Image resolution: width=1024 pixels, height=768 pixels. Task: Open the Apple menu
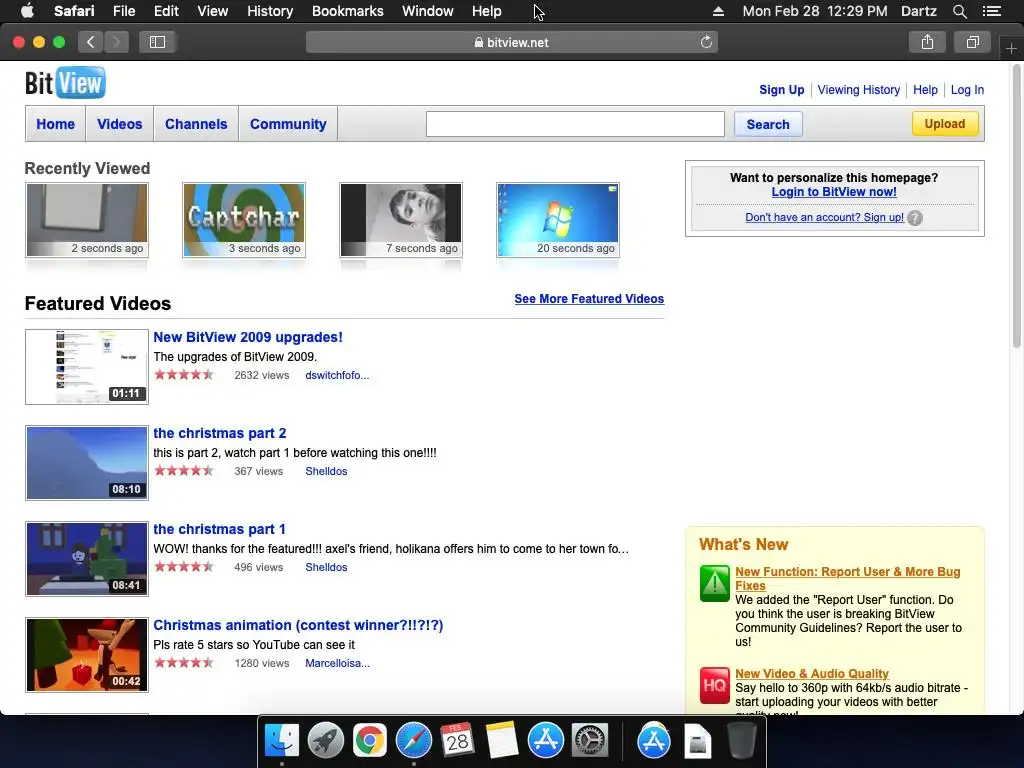coord(27,11)
